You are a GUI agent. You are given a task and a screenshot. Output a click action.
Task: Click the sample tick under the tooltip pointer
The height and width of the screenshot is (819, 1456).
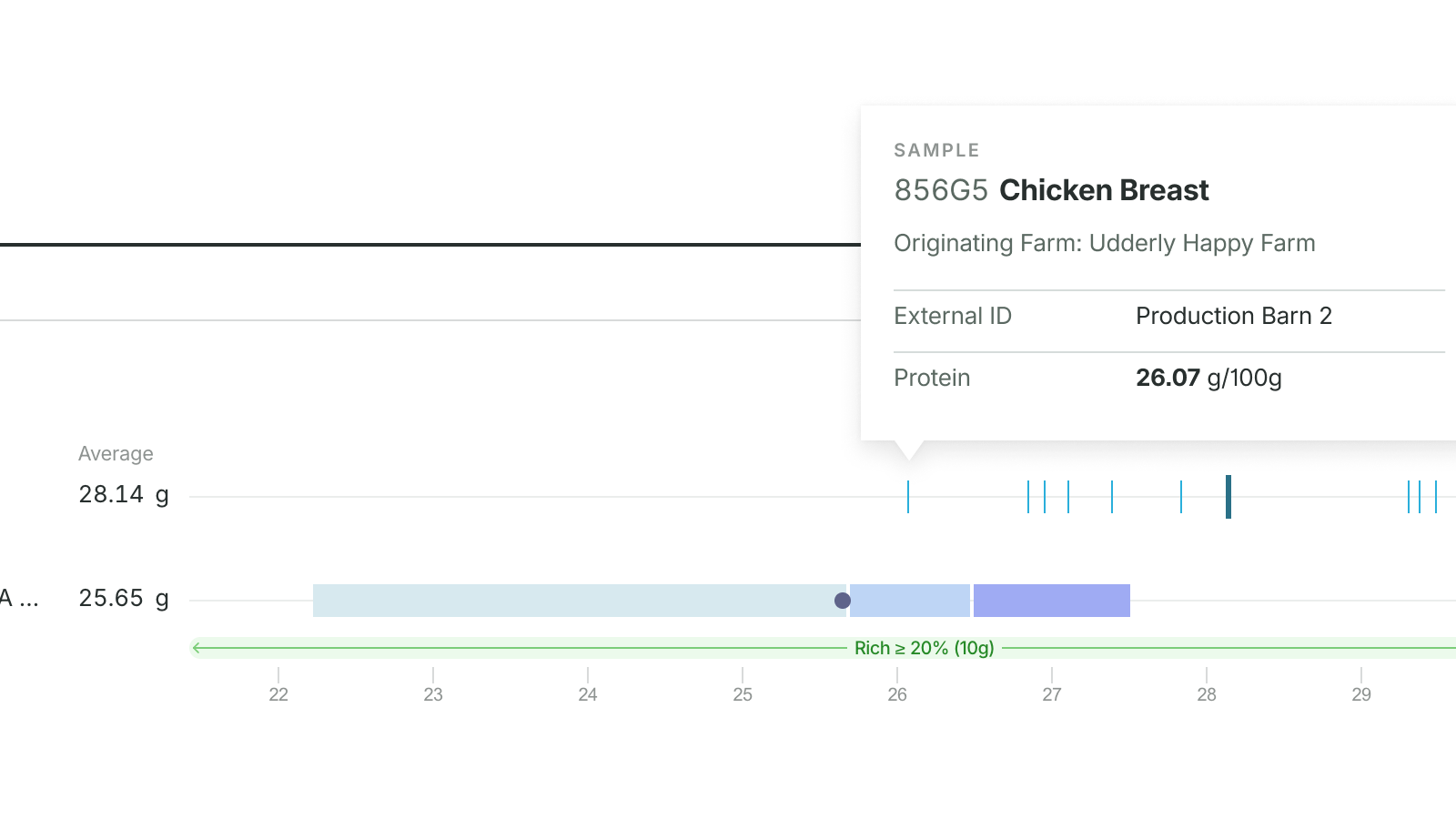pos(908,497)
